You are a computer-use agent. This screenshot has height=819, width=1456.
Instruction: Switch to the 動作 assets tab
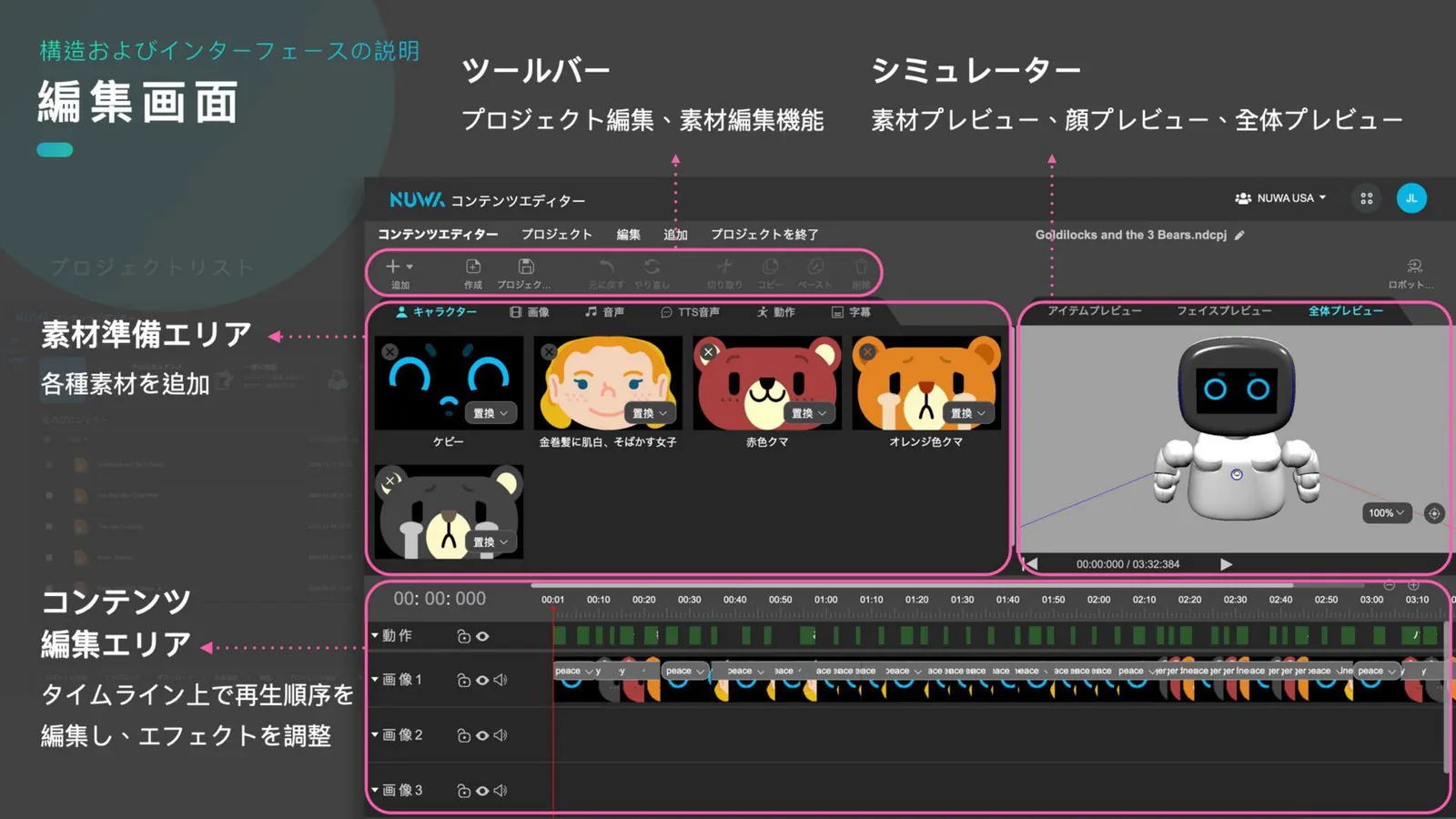776,312
